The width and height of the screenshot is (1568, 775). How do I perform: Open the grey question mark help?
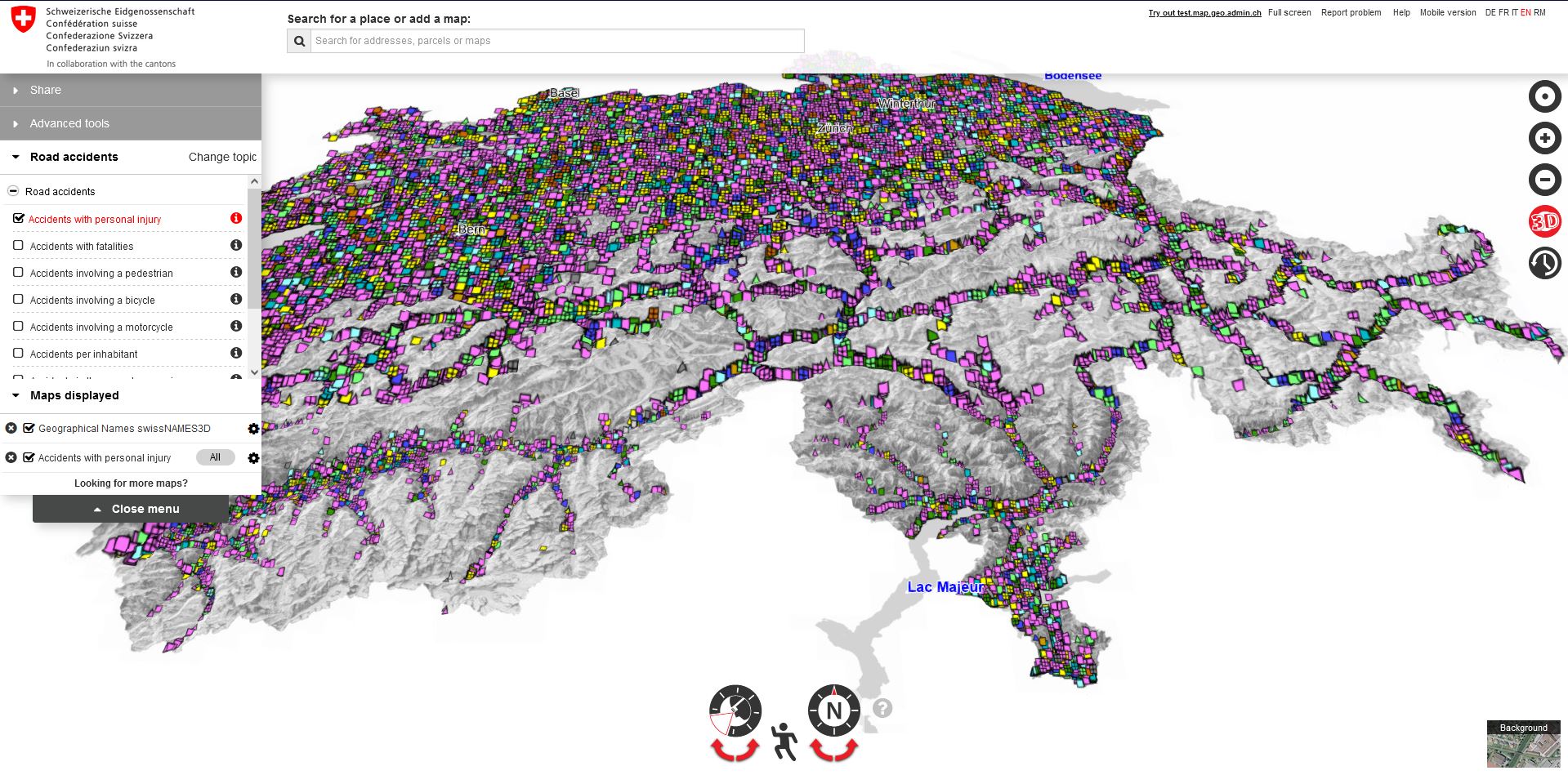tap(882, 708)
